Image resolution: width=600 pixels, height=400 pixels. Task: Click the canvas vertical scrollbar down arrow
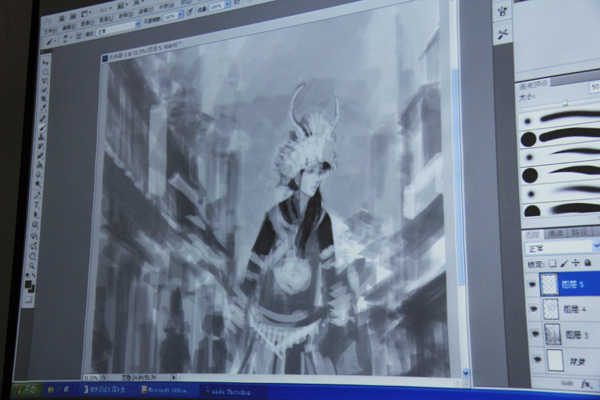point(465,372)
